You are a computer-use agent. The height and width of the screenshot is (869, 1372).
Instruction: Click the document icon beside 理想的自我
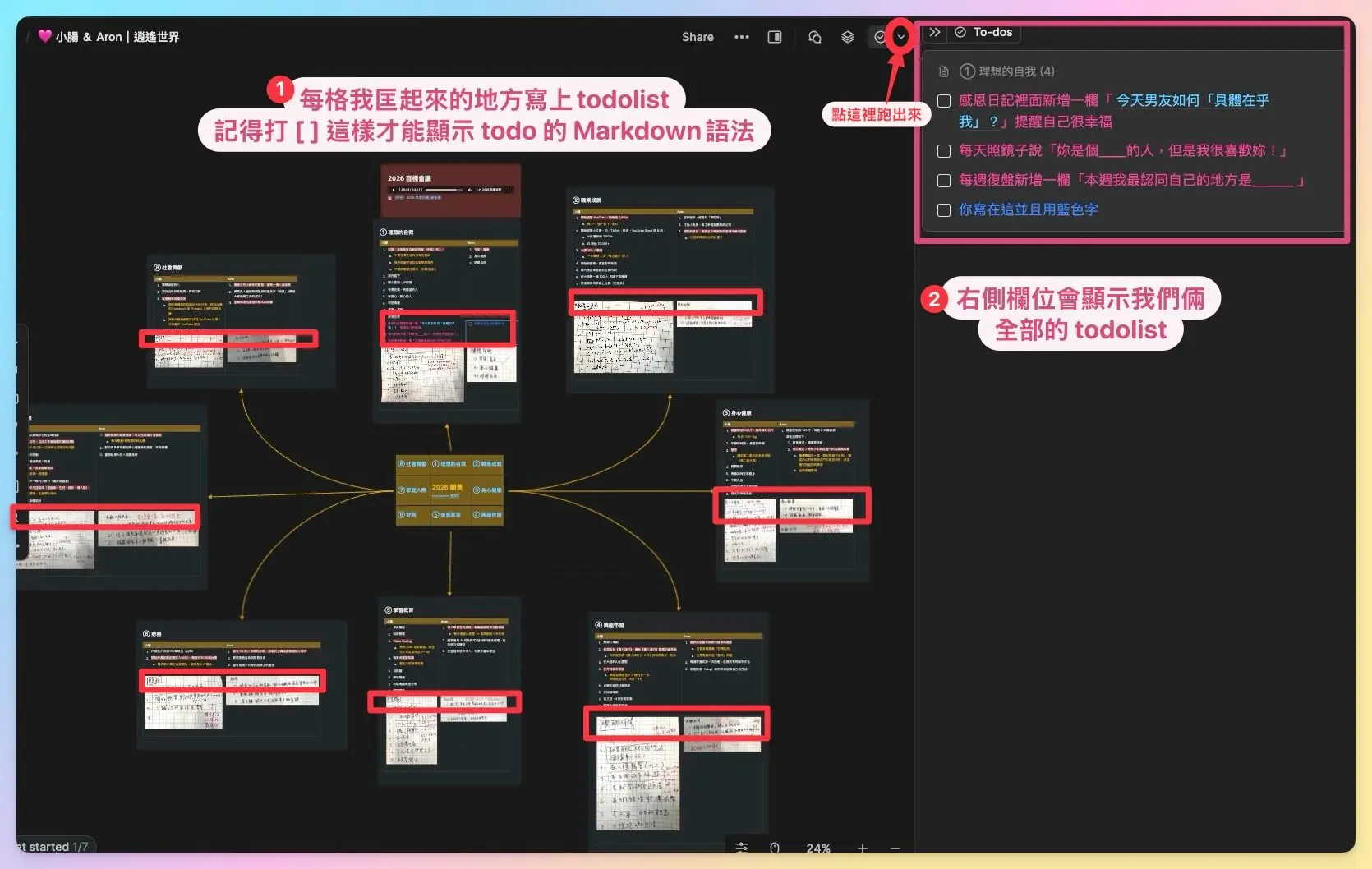click(942, 71)
